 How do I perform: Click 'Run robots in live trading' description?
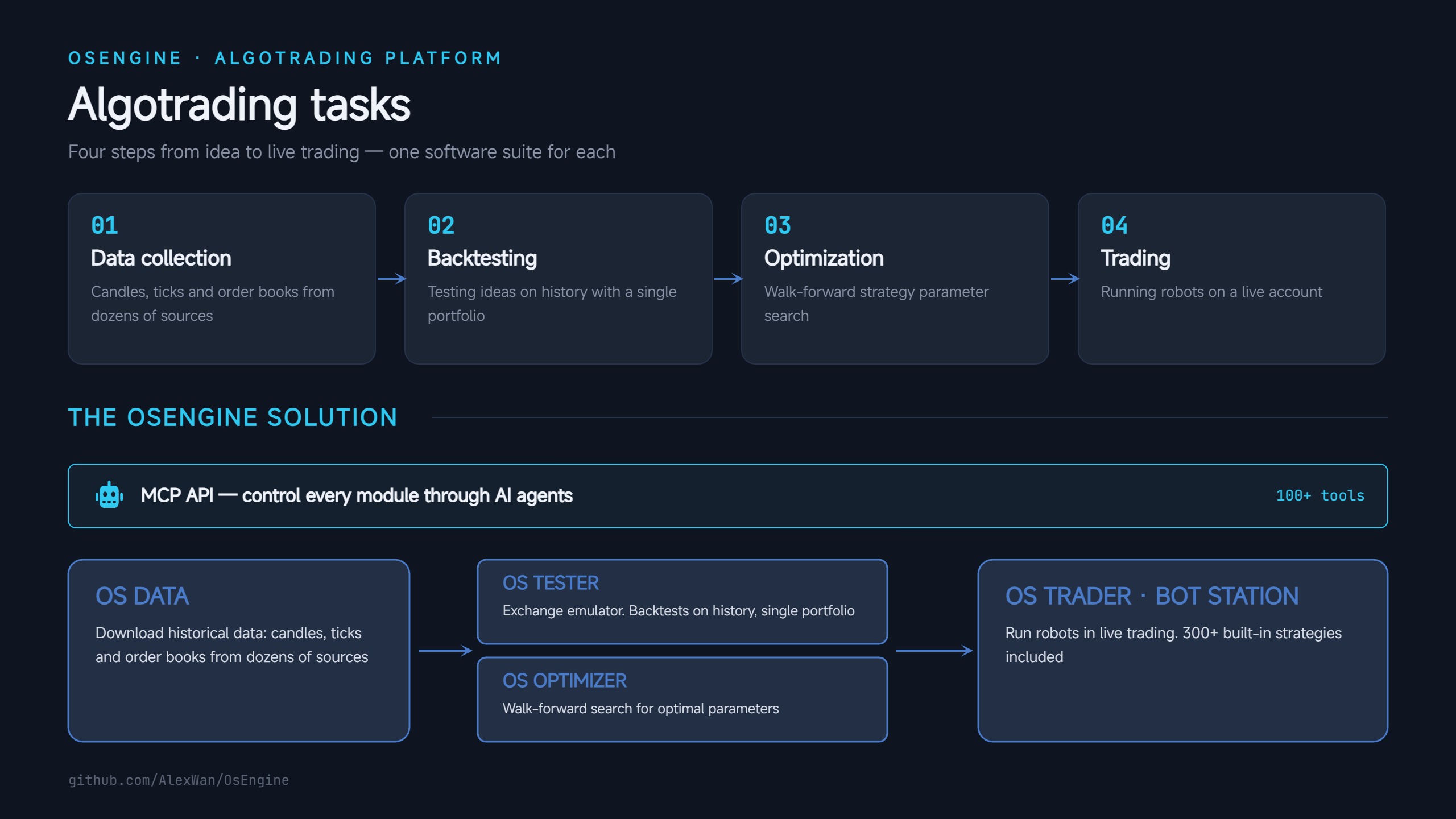[1173, 645]
